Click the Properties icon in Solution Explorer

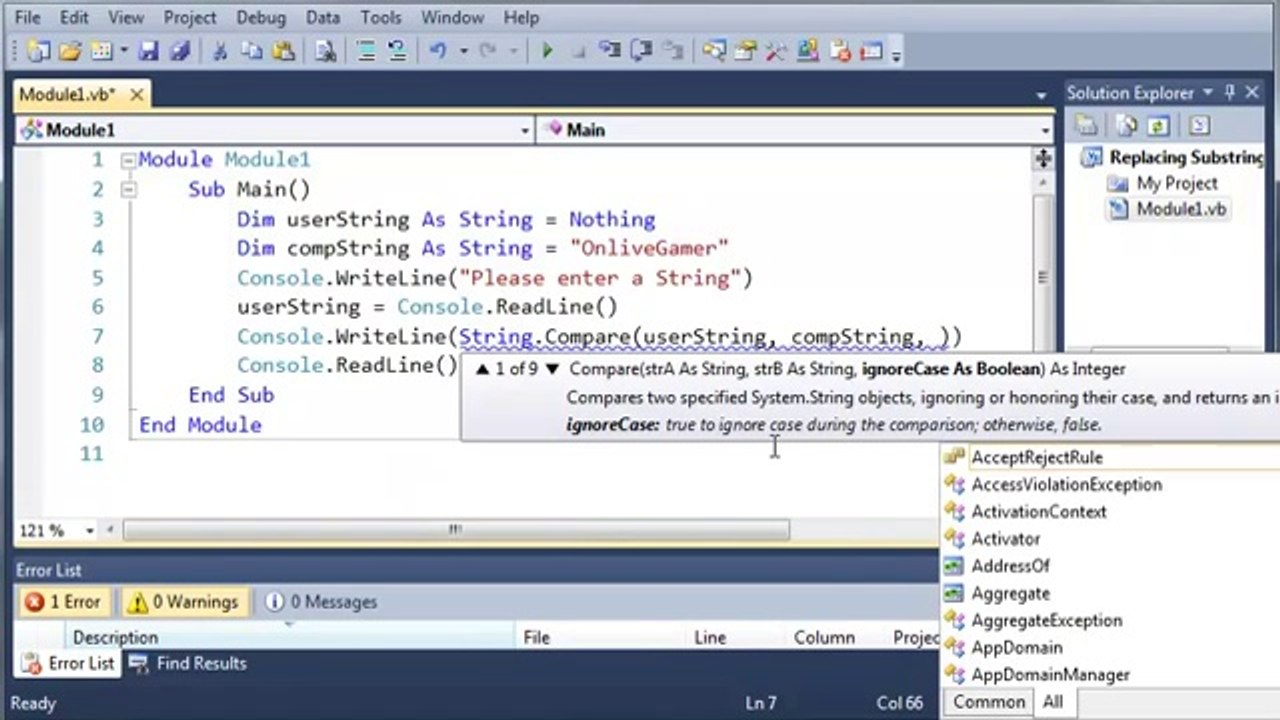click(x=1087, y=126)
